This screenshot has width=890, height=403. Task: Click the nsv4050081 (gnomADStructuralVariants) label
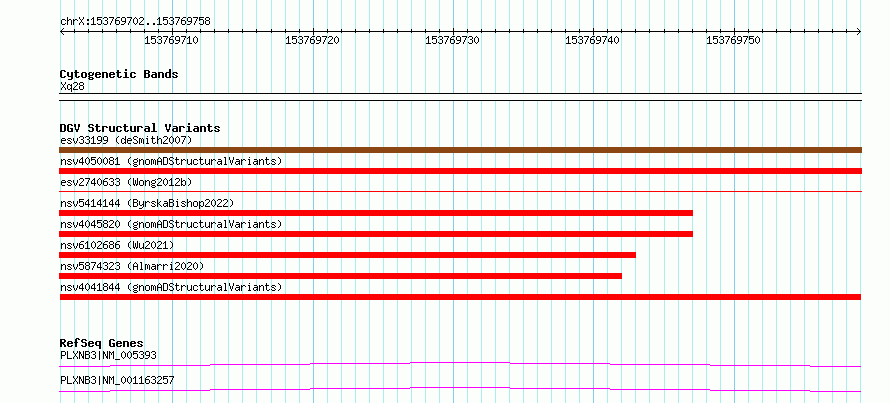tap(171, 161)
